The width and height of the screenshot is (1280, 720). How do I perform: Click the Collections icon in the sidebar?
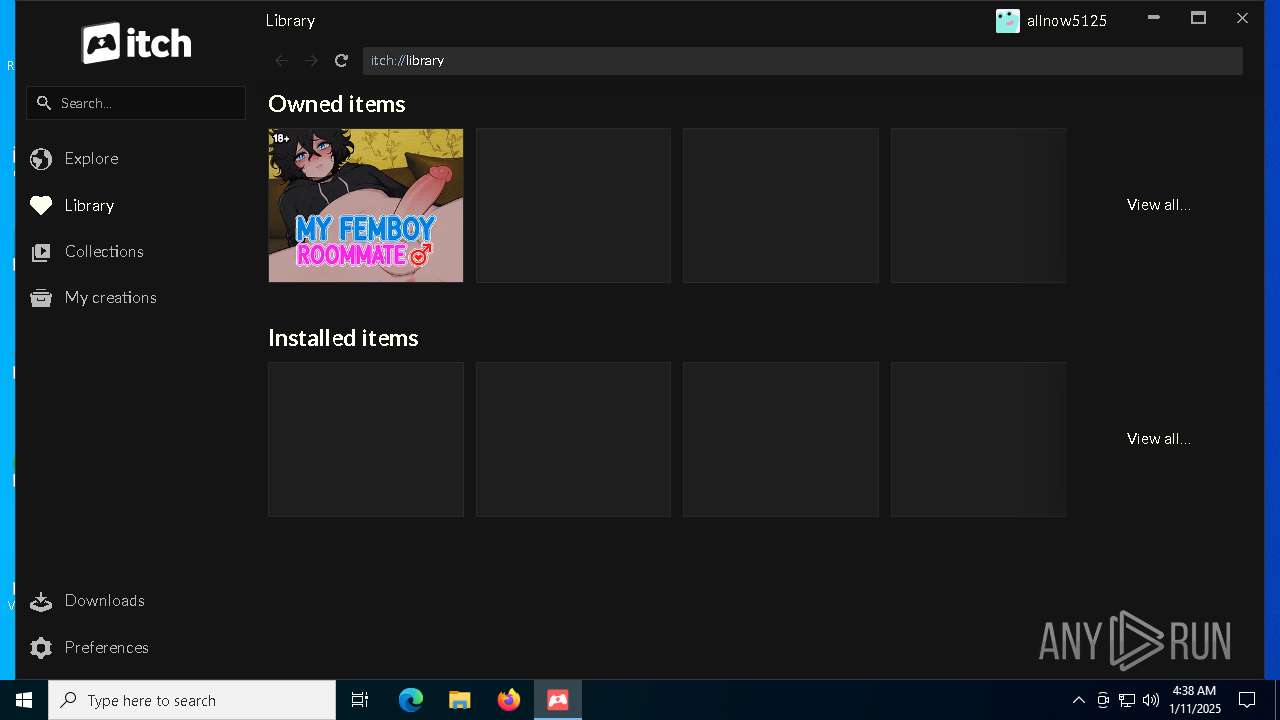click(41, 252)
